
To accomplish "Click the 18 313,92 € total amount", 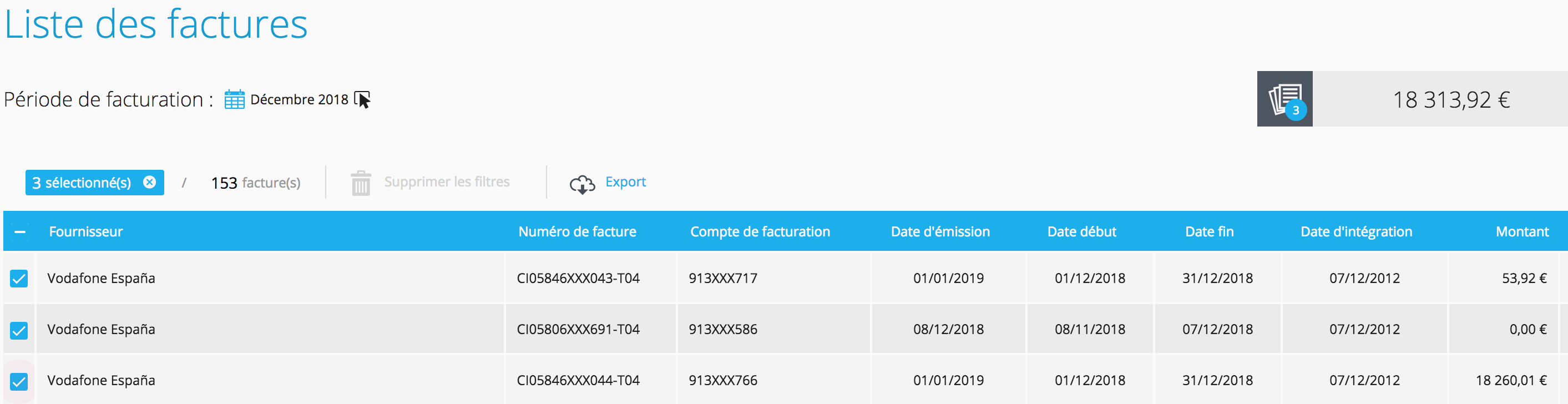I will [1451, 99].
